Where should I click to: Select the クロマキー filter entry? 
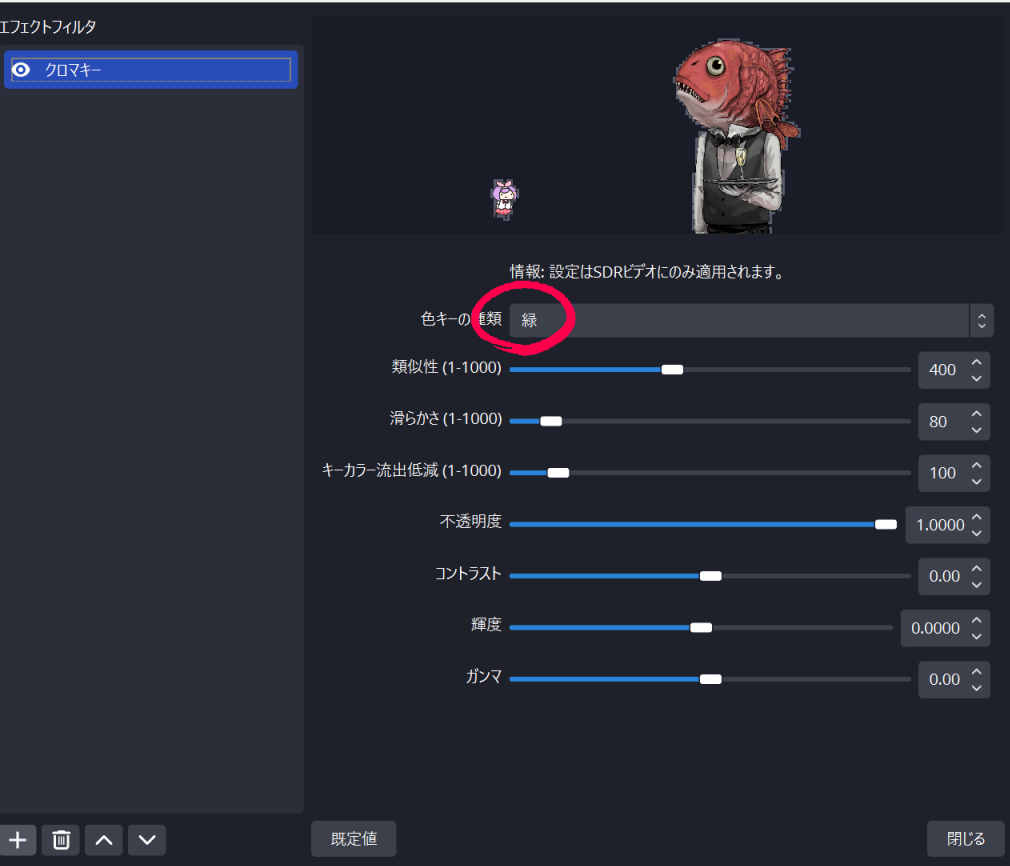(x=151, y=70)
